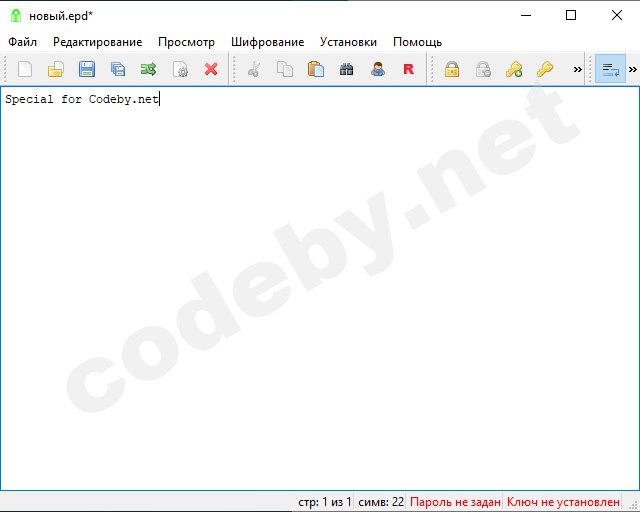
Task: Click the golden padlock encrypt icon
Action: tap(452, 69)
